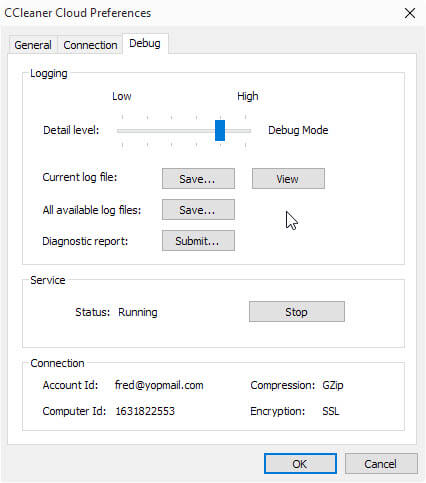Screen dimensions: 426x483
Task: Close the CCleaner Cloud Preferences window
Action: (x=410, y=13)
